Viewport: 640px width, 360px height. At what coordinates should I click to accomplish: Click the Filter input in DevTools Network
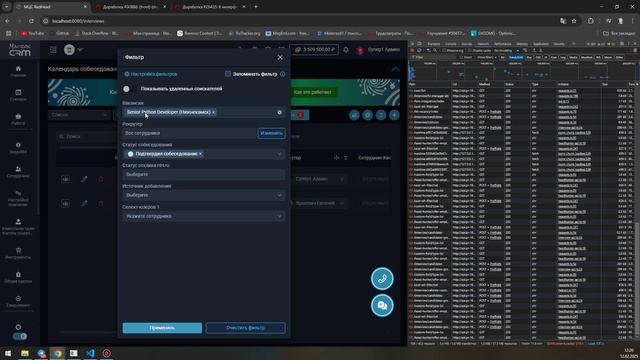433,58
